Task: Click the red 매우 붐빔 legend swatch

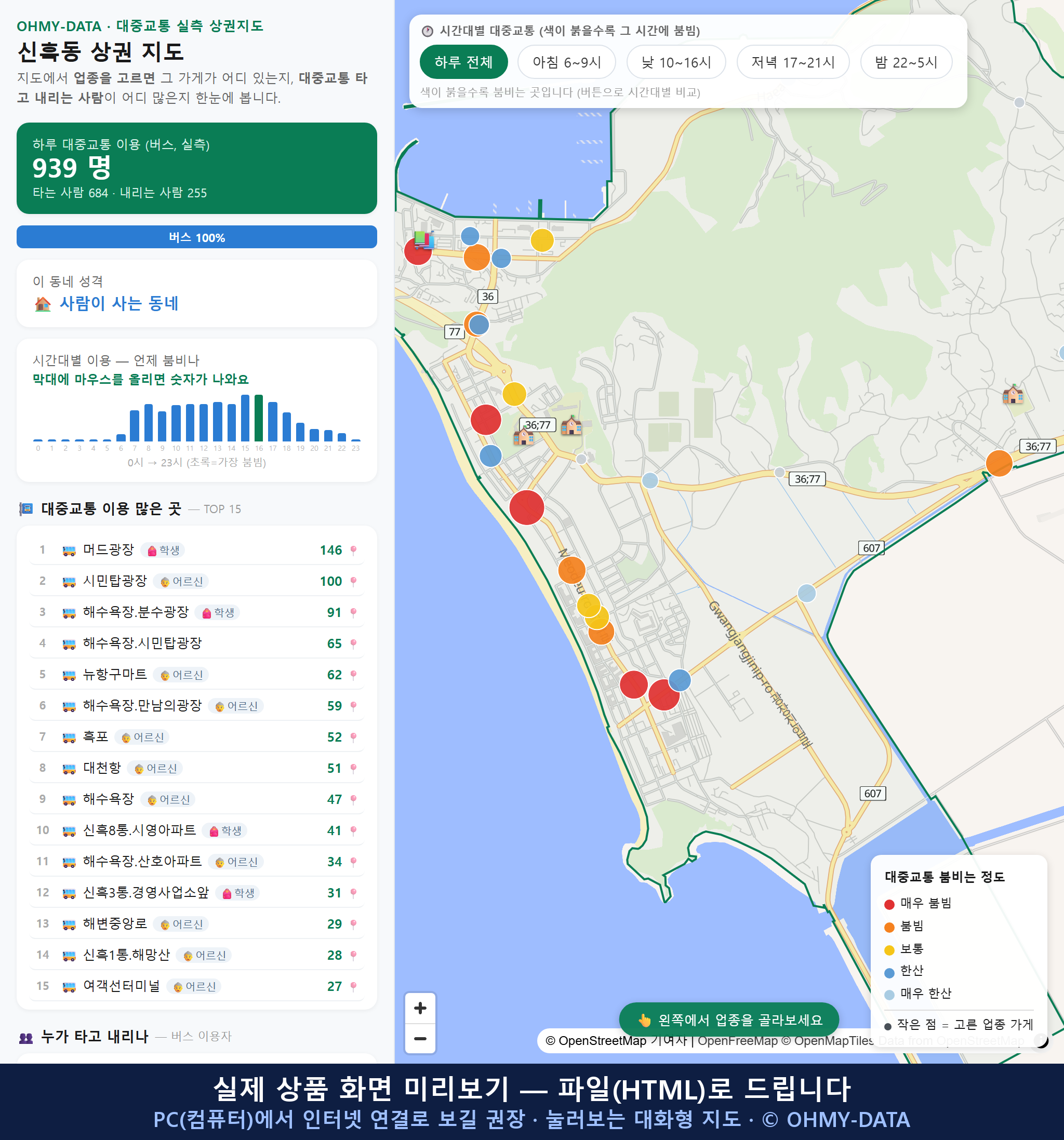Action: pos(889,904)
